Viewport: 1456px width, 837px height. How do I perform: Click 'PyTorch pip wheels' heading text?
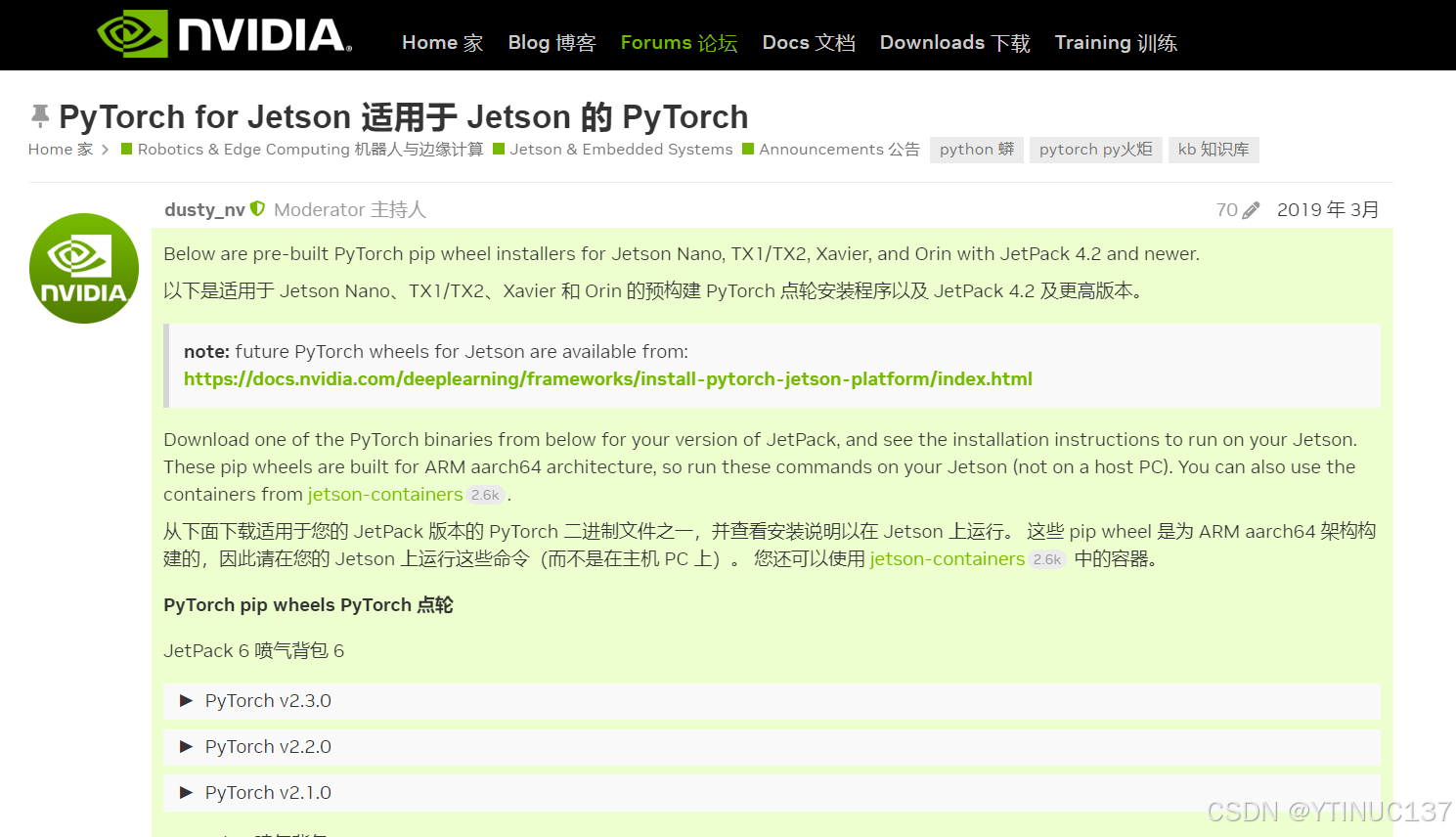pyautogui.click(x=308, y=605)
